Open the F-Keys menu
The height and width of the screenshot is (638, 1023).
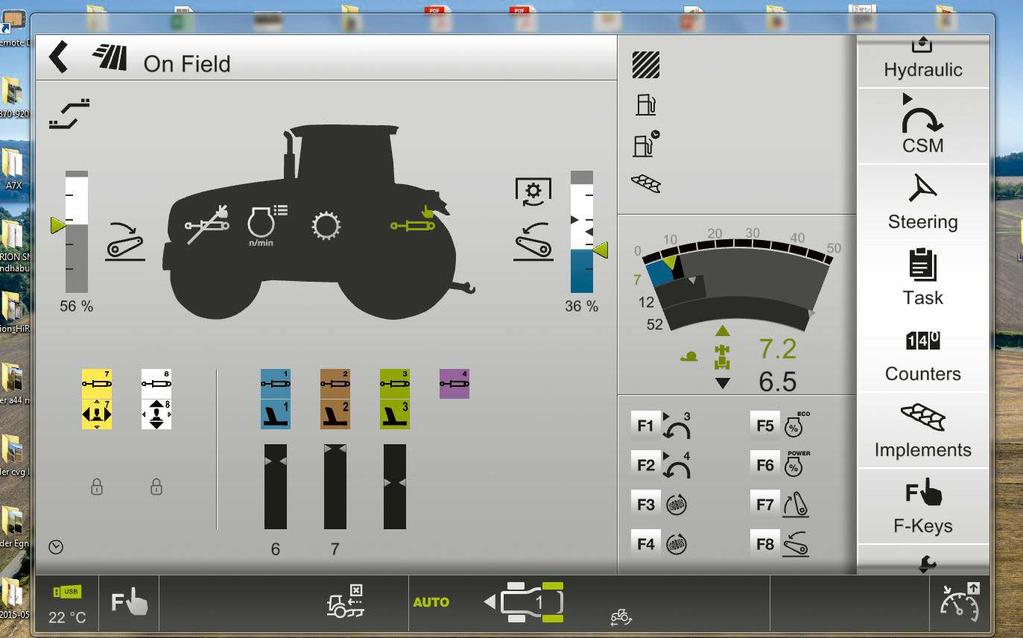coord(923,506)
